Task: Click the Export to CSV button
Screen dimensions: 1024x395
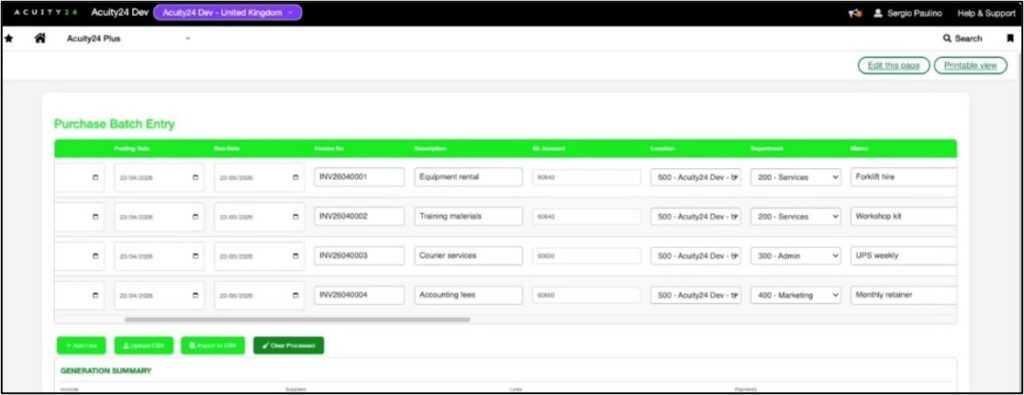Action: 213,345
